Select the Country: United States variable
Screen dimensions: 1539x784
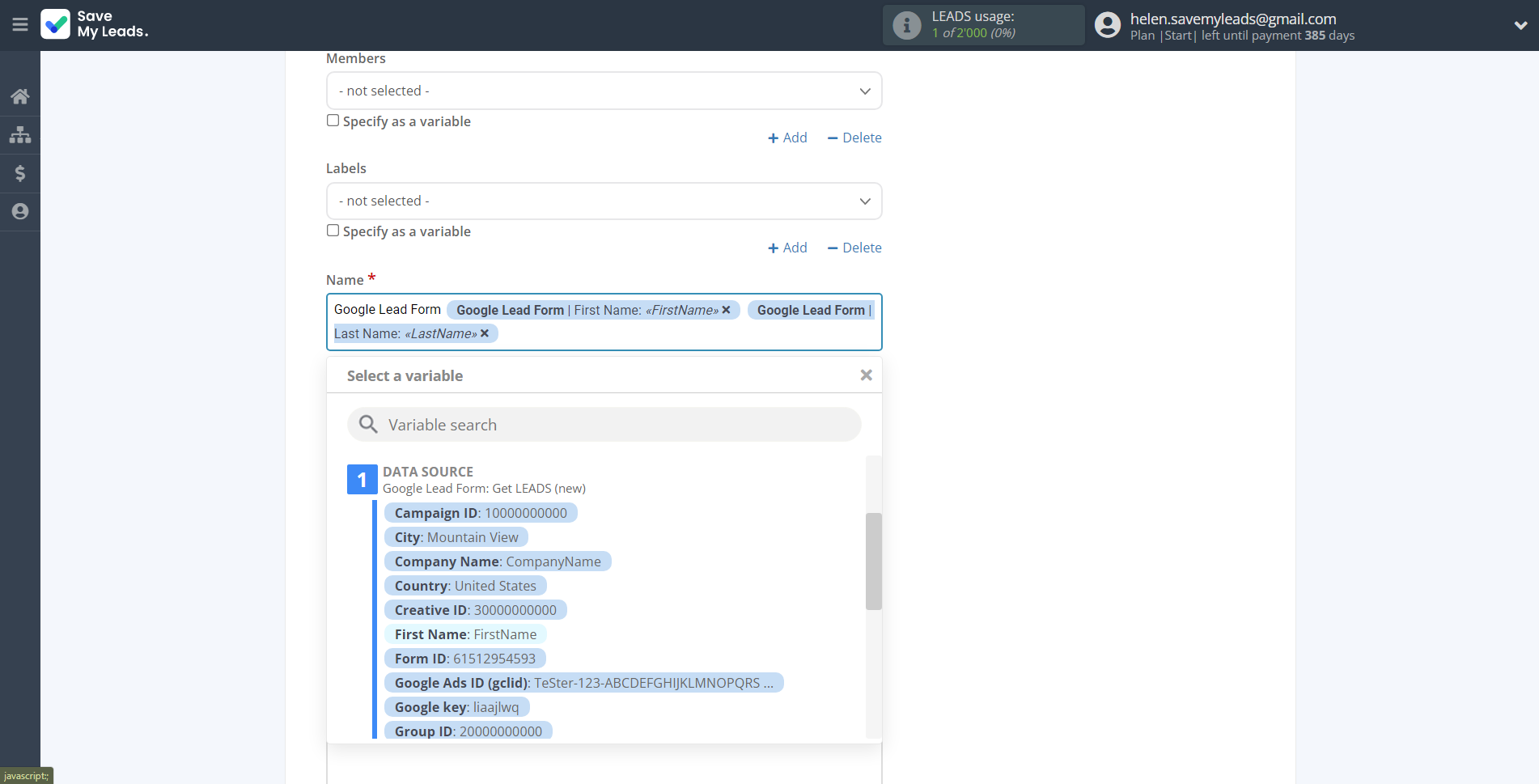465,586
